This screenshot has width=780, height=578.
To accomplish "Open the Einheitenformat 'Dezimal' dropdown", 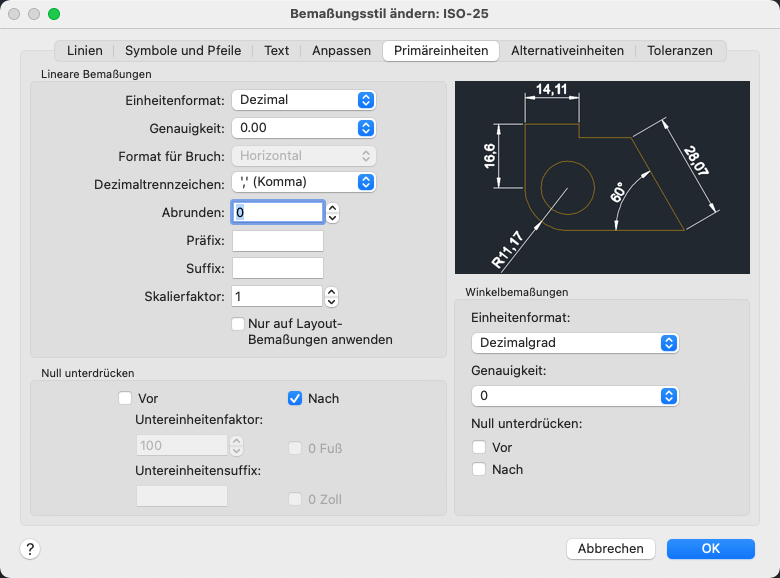I will 303,100.
